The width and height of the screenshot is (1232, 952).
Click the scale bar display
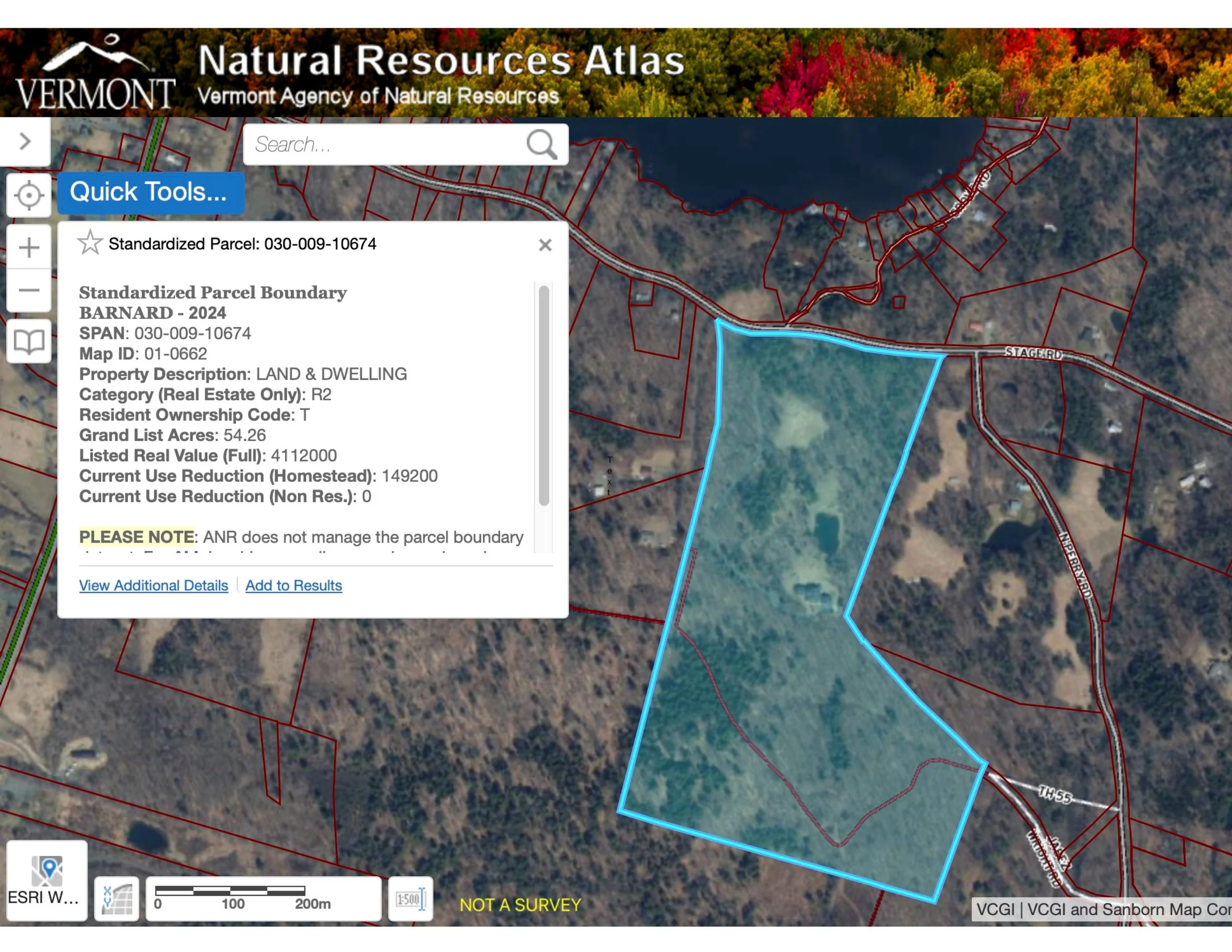point(263,898)
